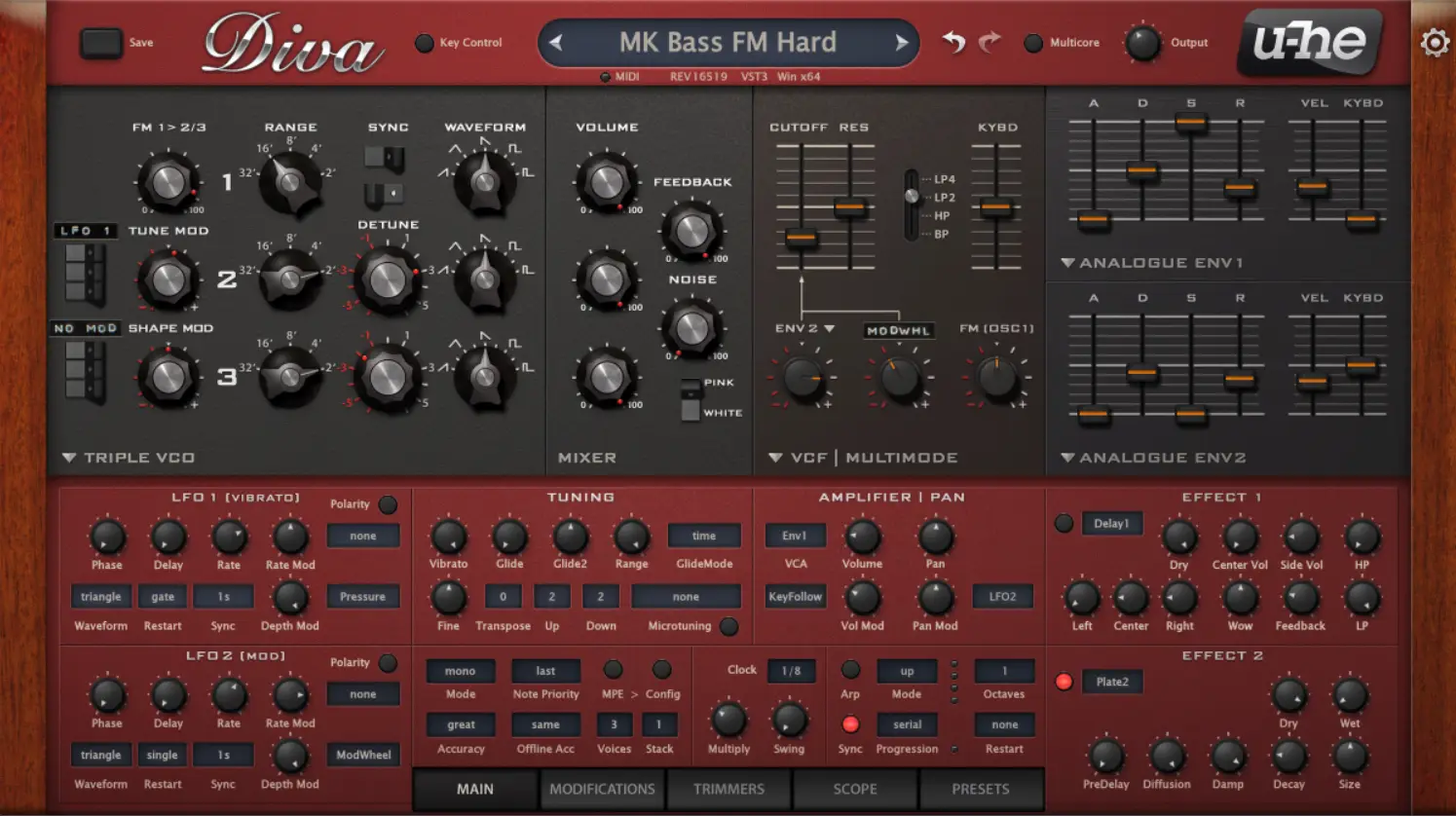Viewport: 1456px width, 816px height.
Task: Click the KeyFollow button in Amplifier section
Action: [x=795, y=596]
